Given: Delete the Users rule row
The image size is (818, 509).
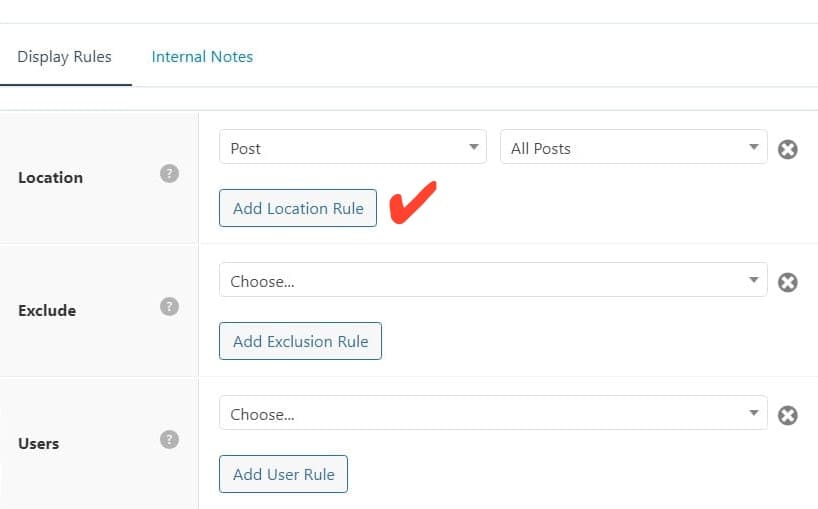Looking at the screenshot, I should point(788,415).
